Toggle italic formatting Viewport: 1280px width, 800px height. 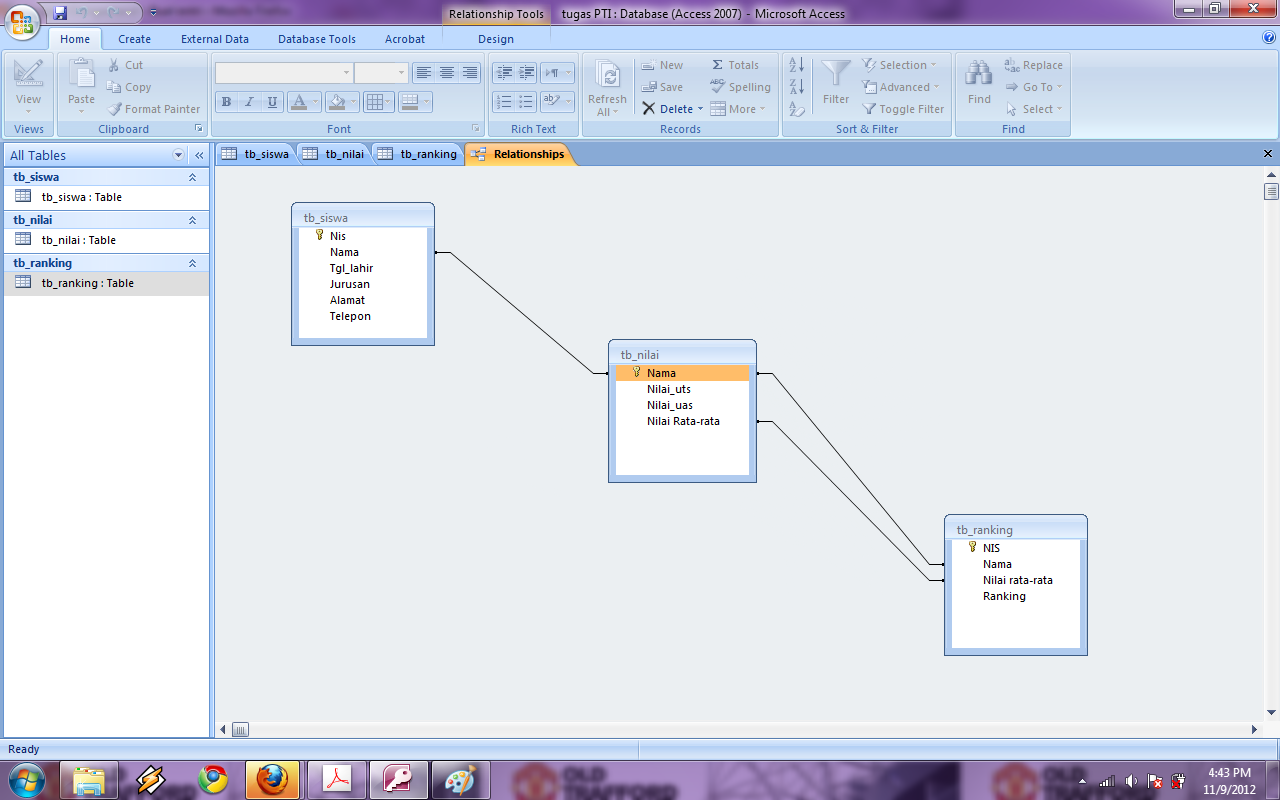click(247, 101)
